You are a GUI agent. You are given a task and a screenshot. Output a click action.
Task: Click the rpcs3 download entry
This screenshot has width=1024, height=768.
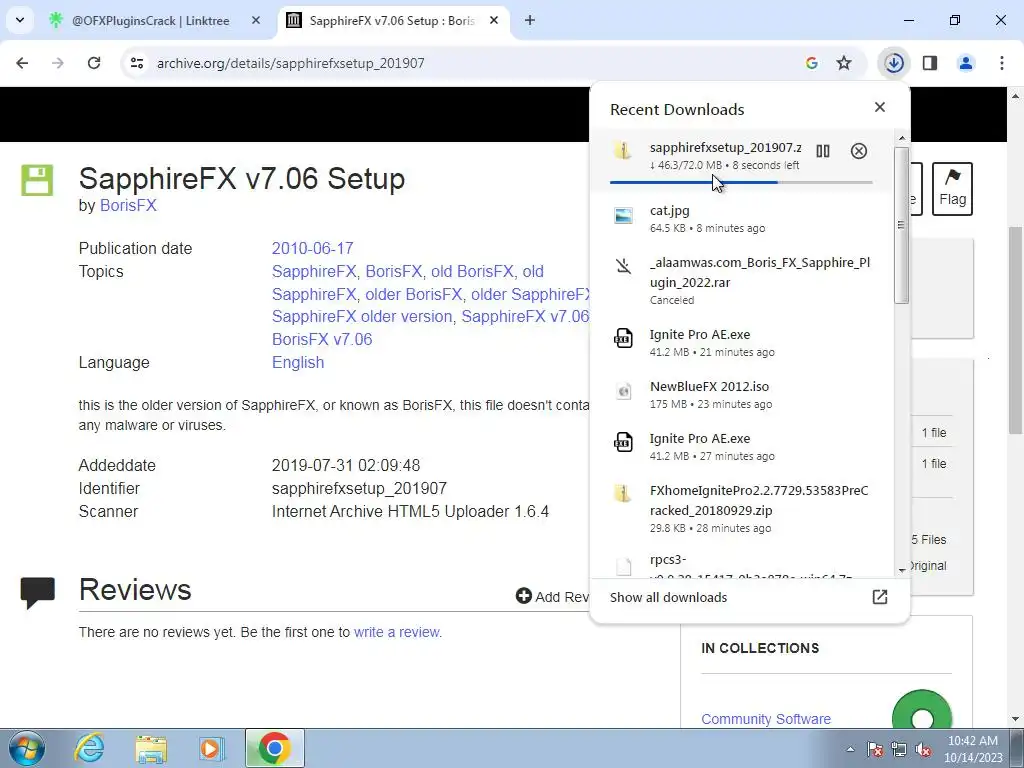pos(741,564)
